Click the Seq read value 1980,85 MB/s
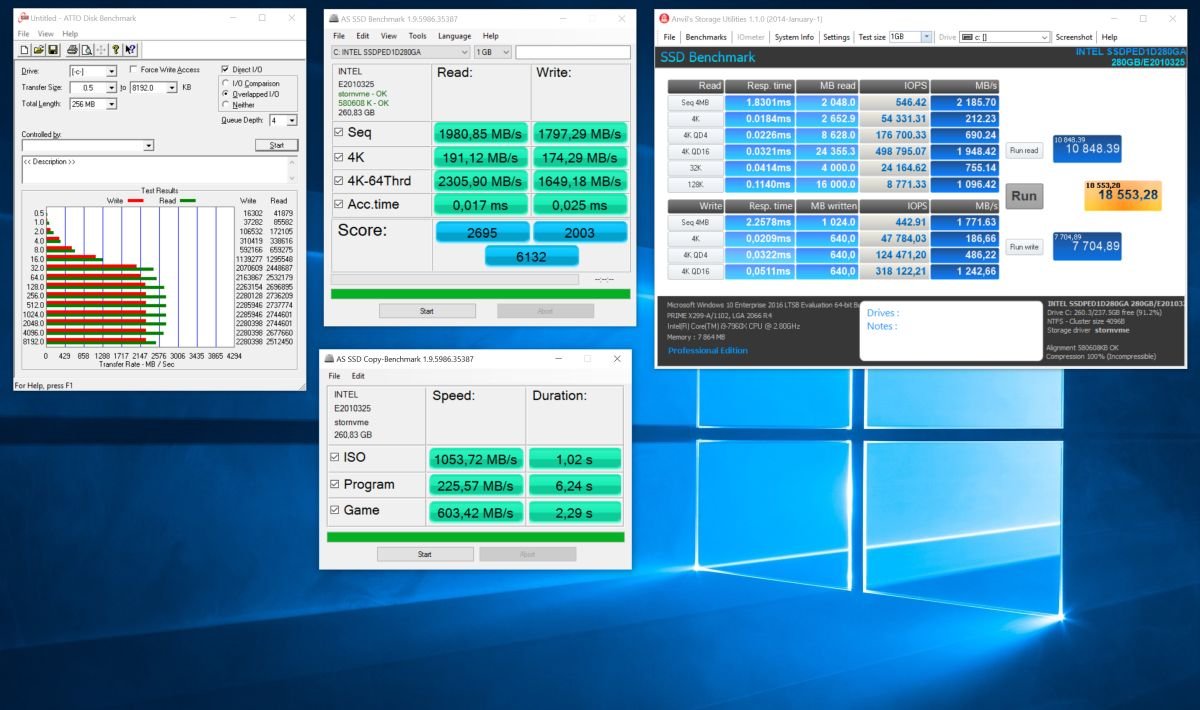 click(479, 133)
